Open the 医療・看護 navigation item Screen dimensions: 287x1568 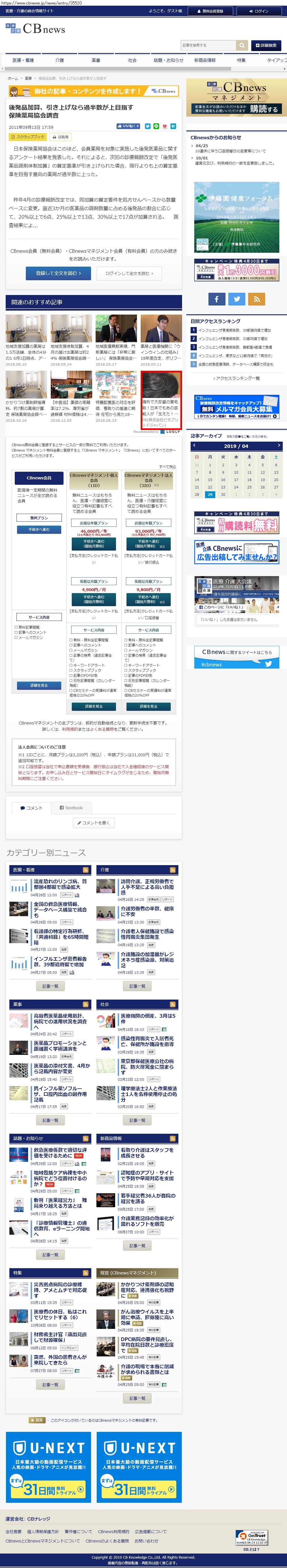pos(23,60)
